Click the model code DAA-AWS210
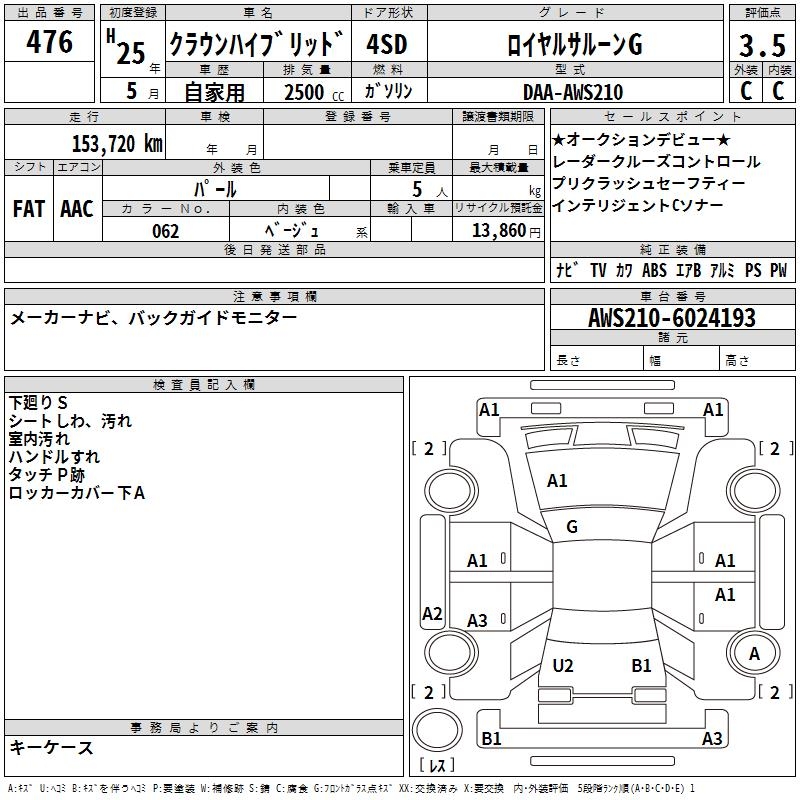 coord(573,92)
